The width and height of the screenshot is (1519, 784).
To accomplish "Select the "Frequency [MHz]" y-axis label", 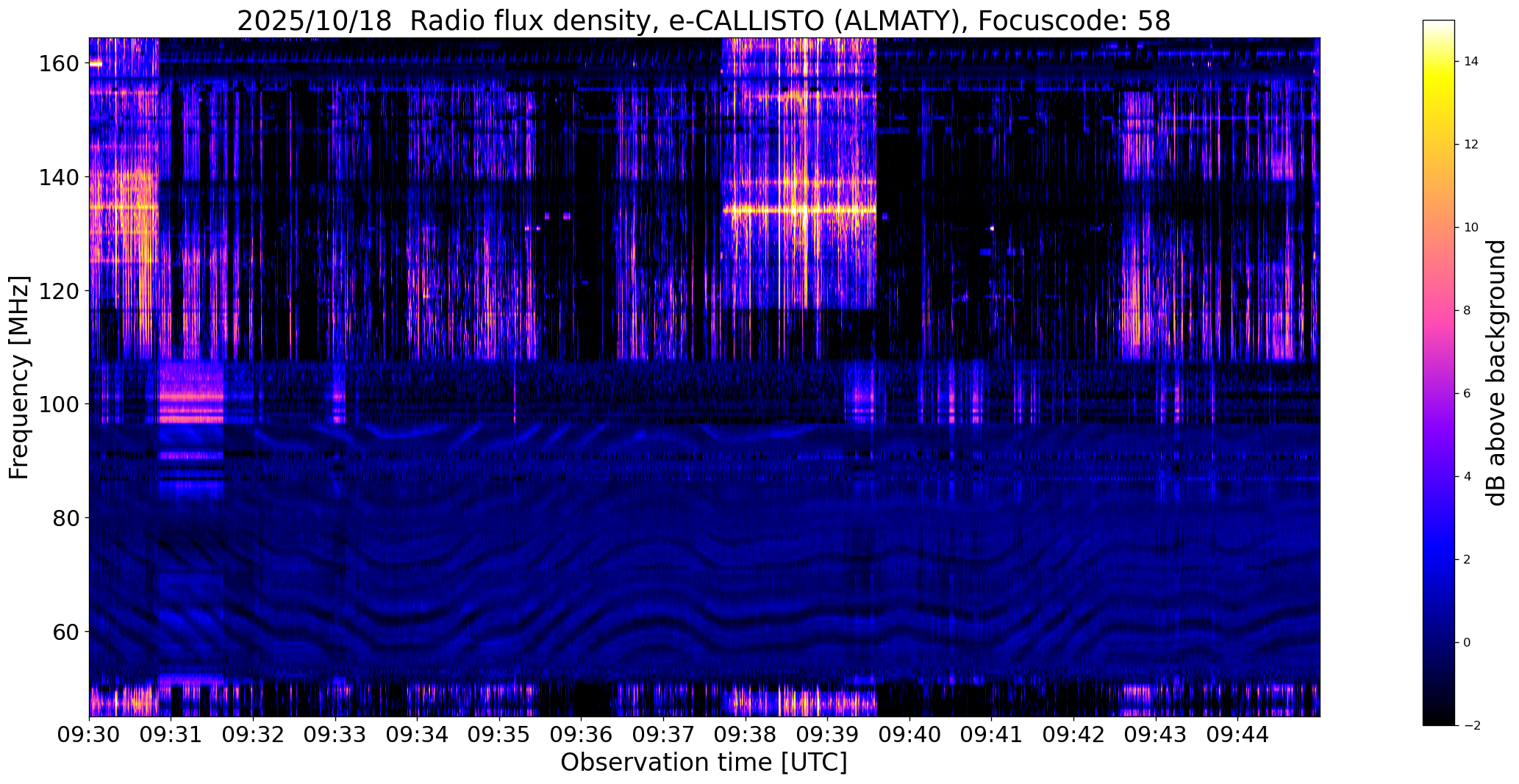I will pos(19,378).
